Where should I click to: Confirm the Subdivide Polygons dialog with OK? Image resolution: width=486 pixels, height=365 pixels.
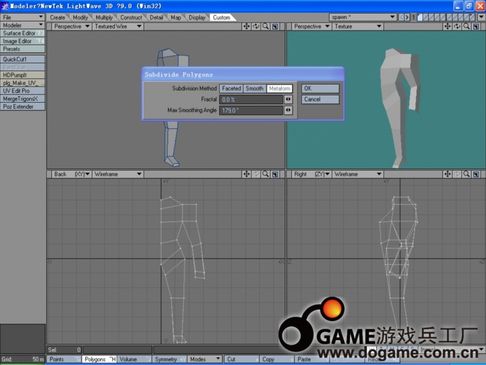coord(320,88)
